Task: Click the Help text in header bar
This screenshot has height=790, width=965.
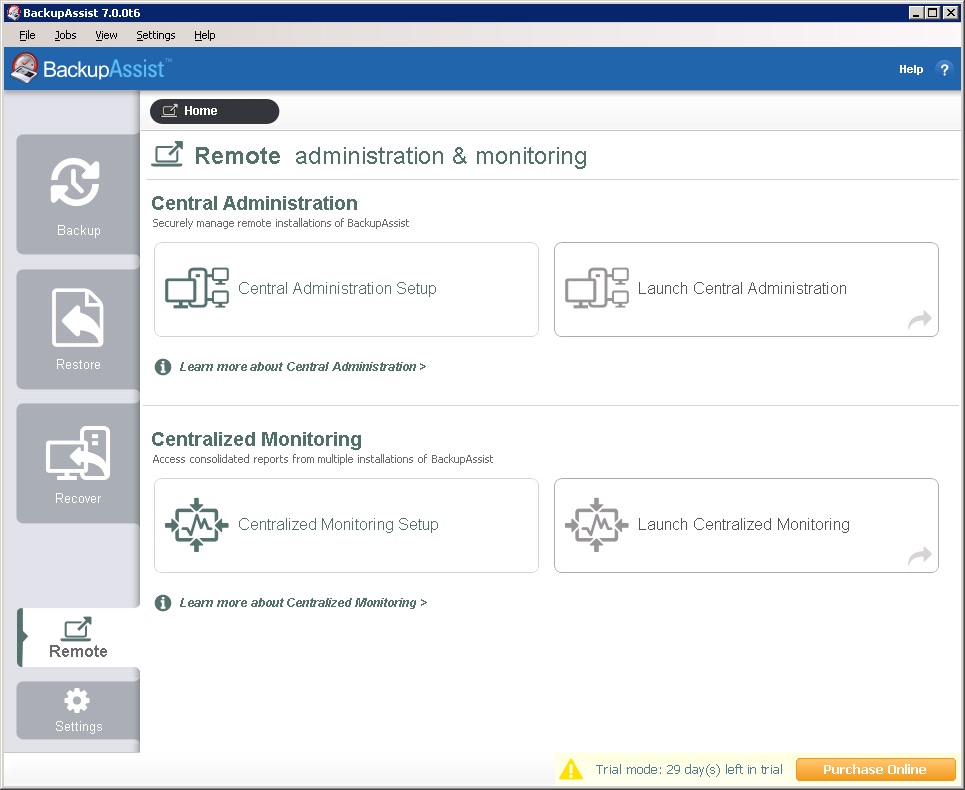Action: [911, 69]
